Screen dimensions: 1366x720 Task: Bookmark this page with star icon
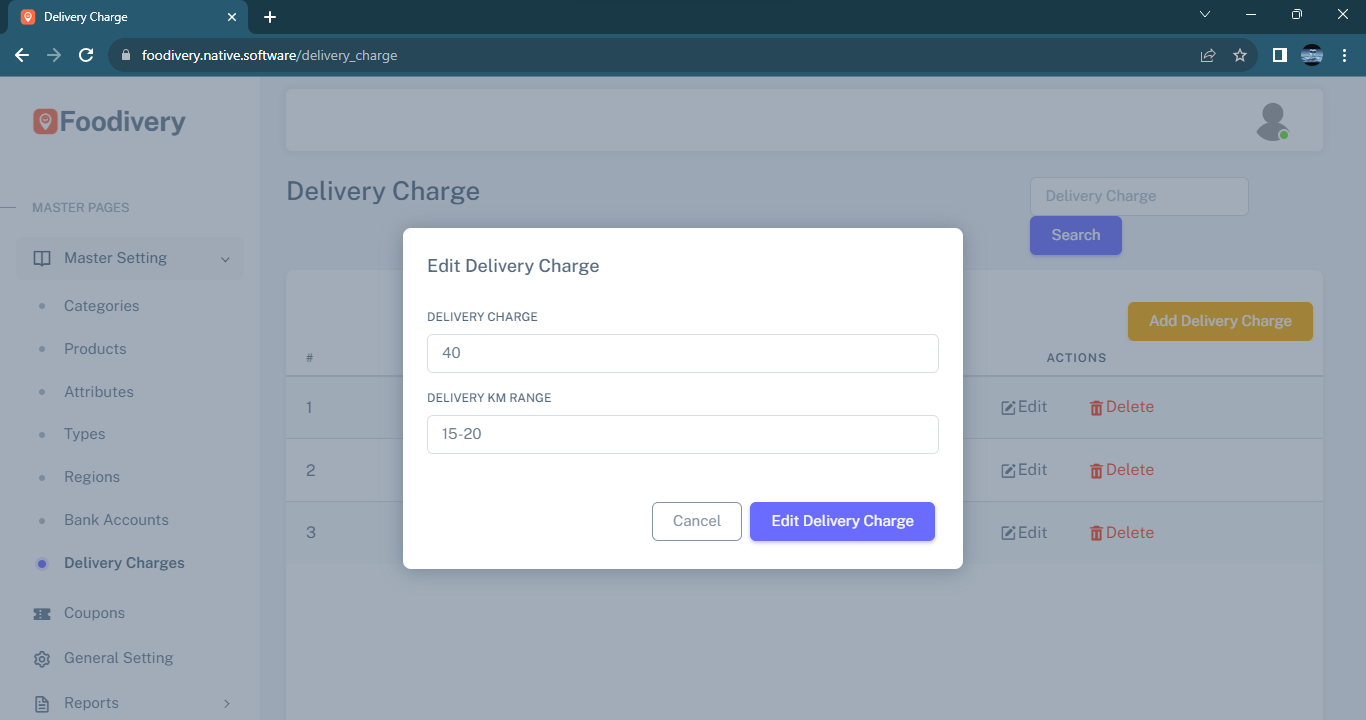[x=1240, y=56]
